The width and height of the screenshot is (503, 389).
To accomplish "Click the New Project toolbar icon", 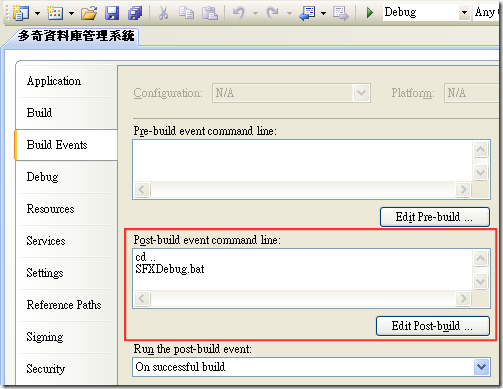I will click(x=21, y=13).
